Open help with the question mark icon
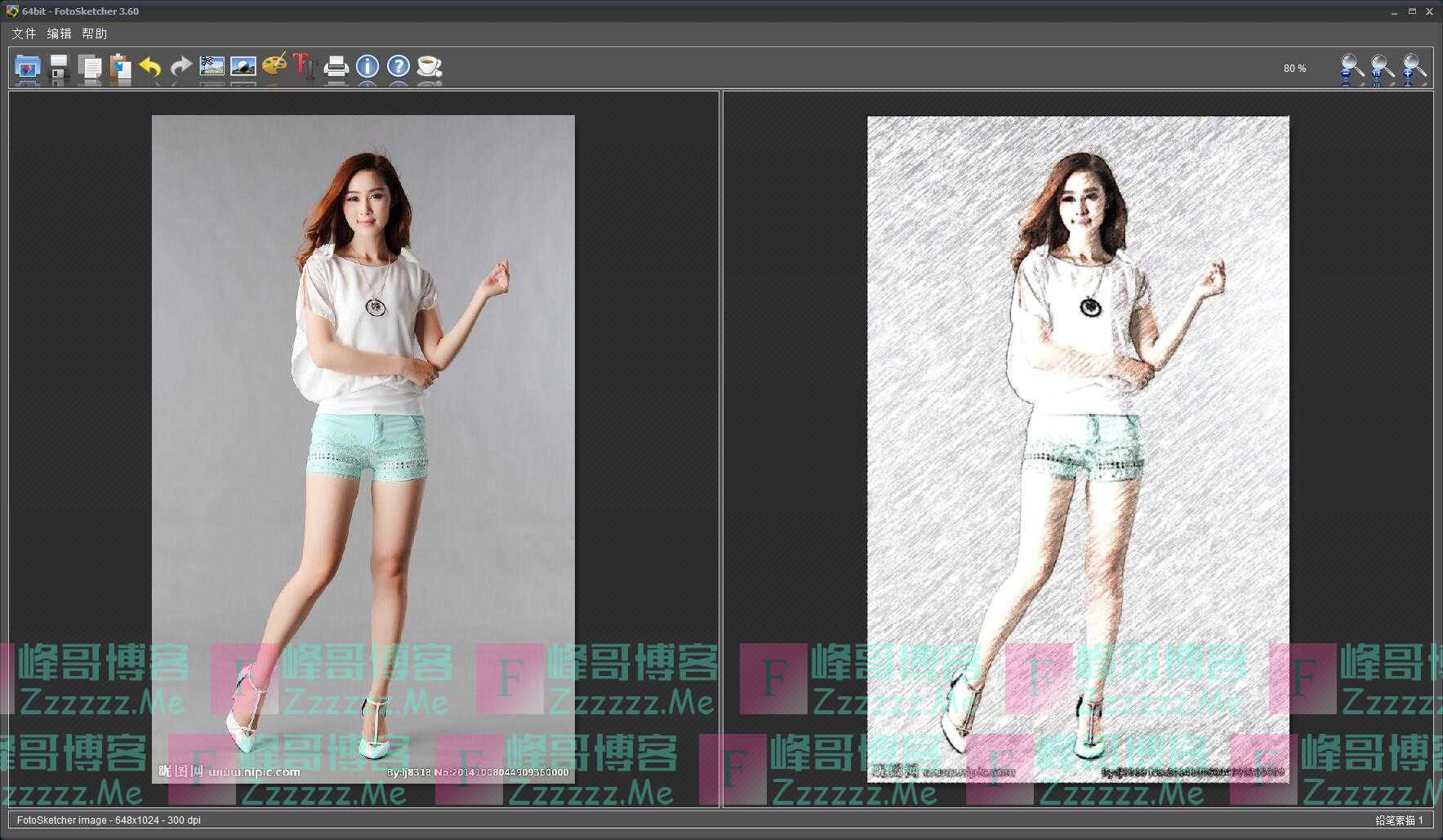 (x=399, y=66)
